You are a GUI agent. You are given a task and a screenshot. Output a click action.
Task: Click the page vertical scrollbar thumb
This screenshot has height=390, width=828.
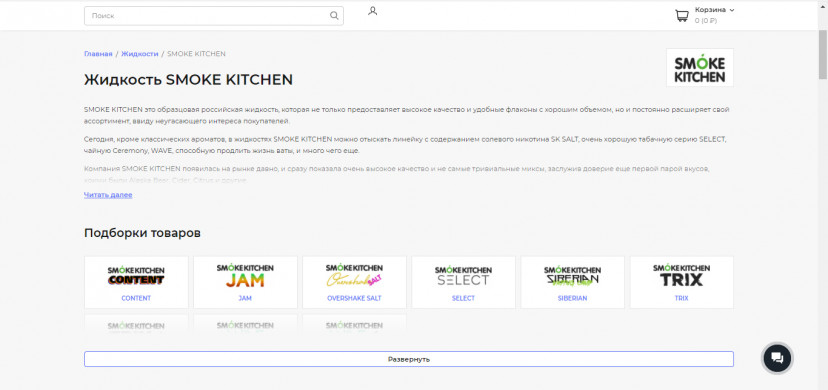point(823,54)
